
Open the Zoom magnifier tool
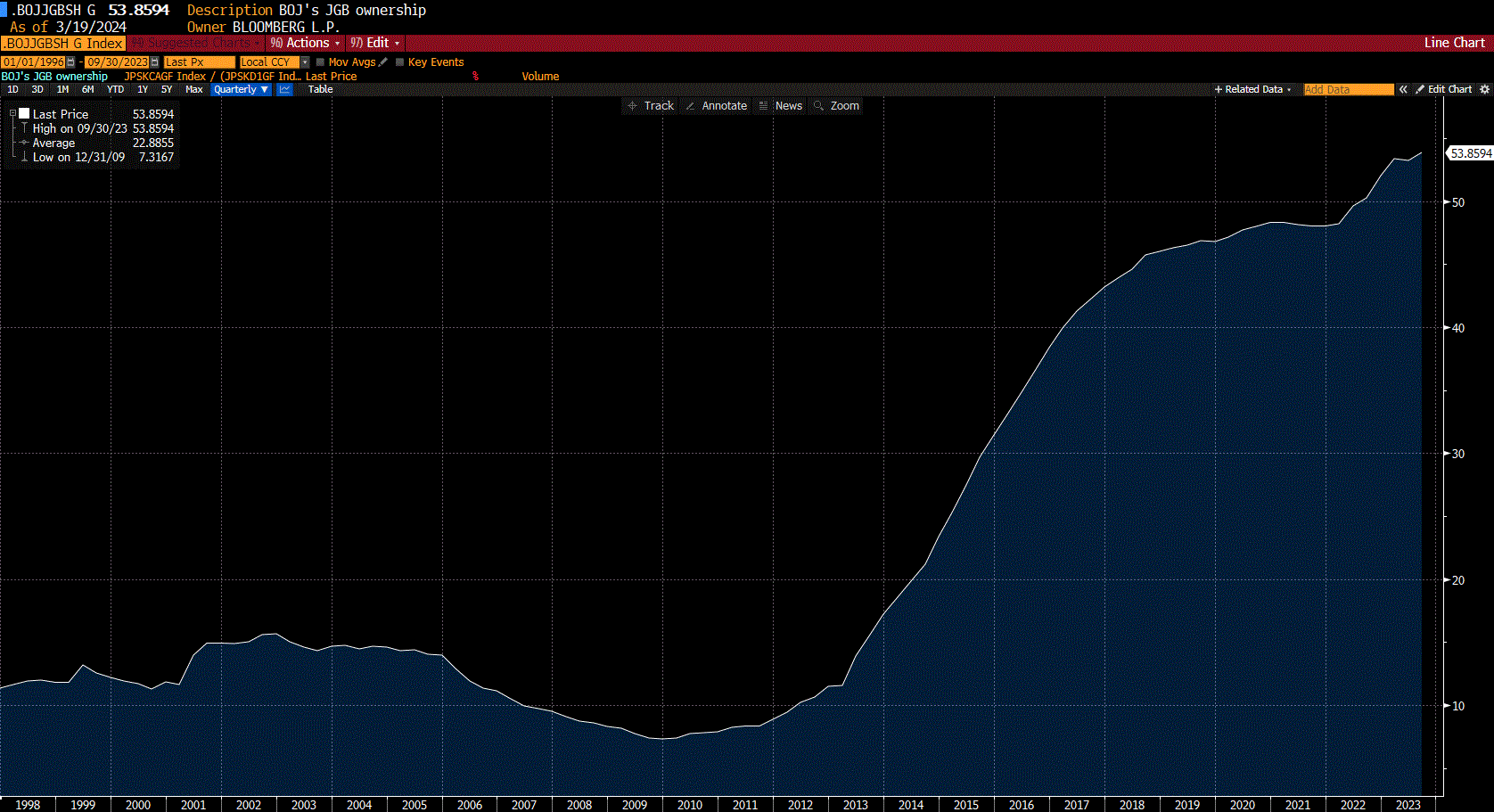(x=836, y=106)
